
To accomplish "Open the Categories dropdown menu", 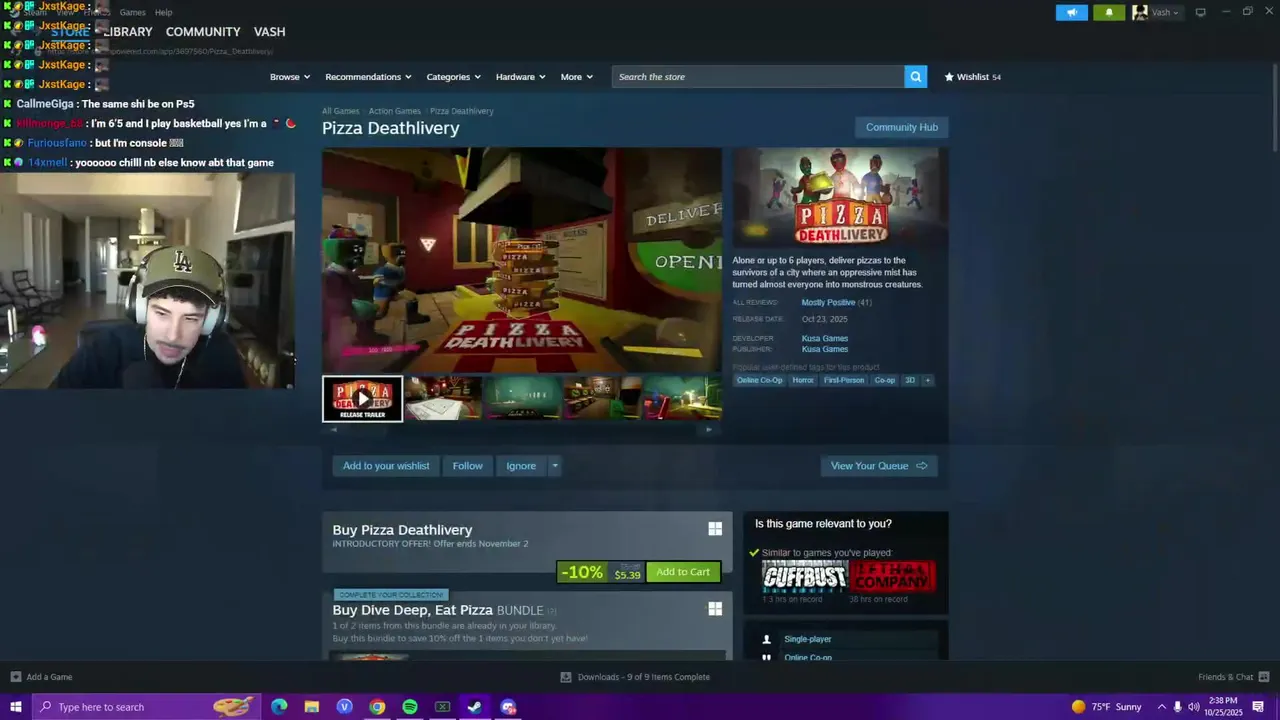I will pyautogui.click(x=454, y=77).
